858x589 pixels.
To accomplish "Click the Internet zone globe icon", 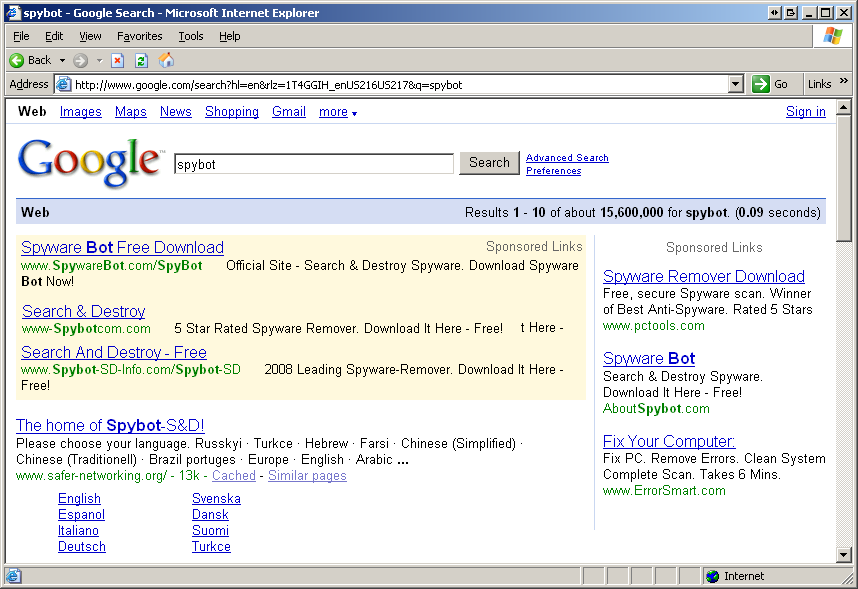I will point(712,576).
